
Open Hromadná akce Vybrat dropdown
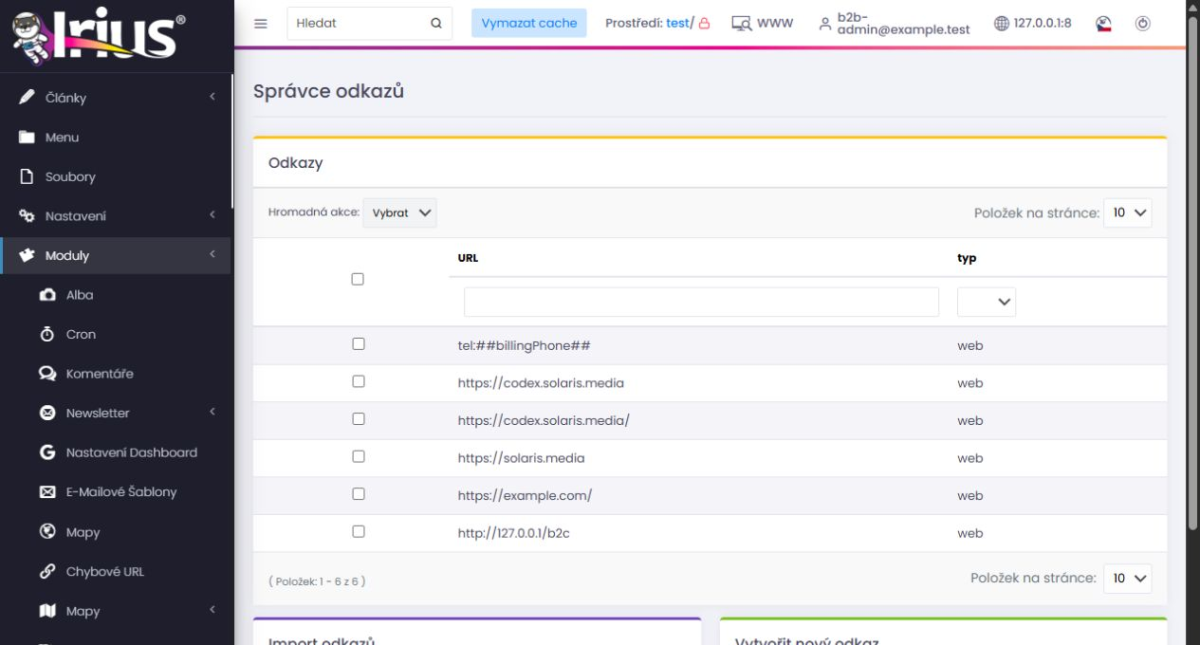point(400,212)
